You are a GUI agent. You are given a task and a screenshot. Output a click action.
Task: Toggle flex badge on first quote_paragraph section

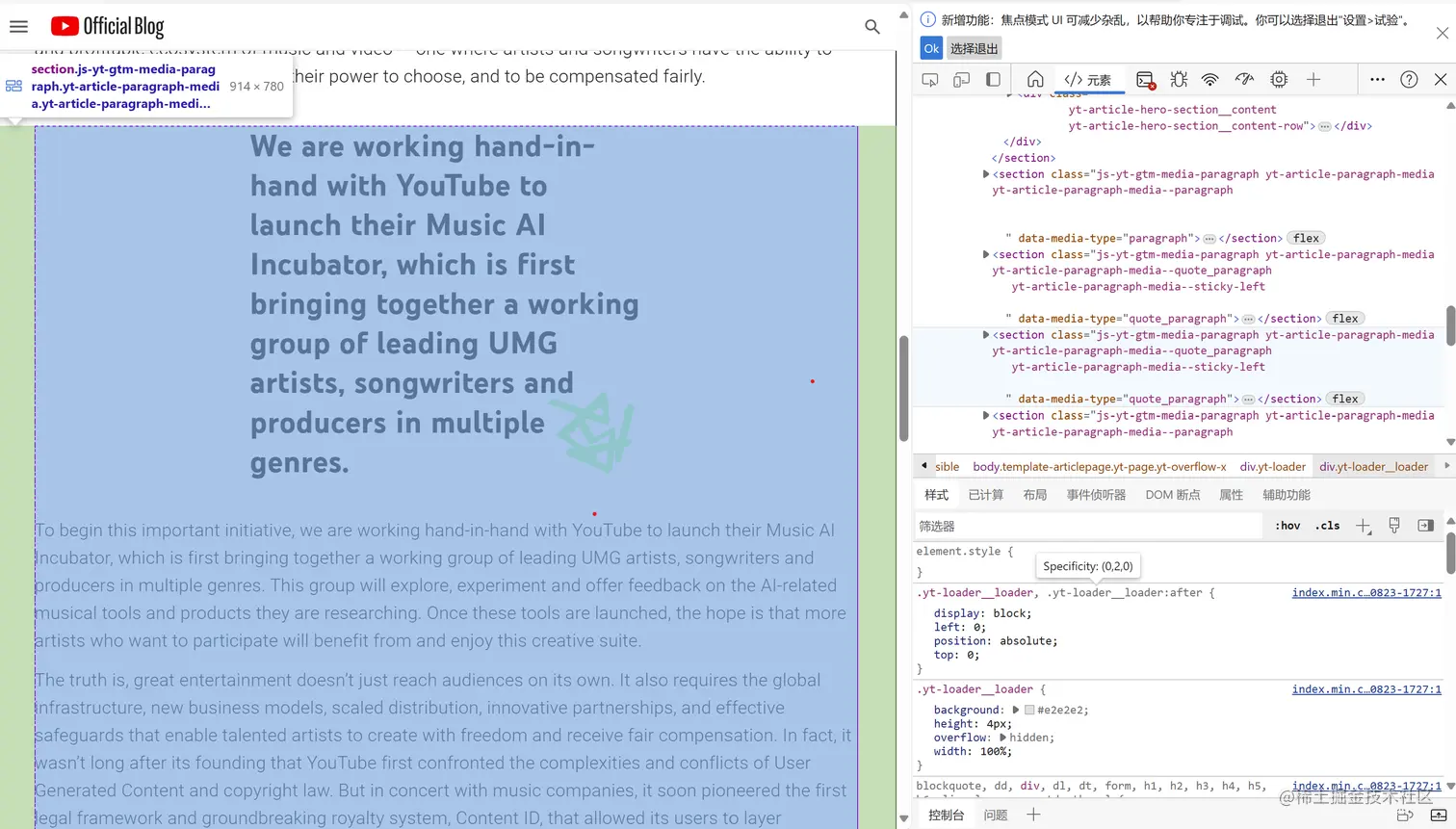tap(1345, 319)
